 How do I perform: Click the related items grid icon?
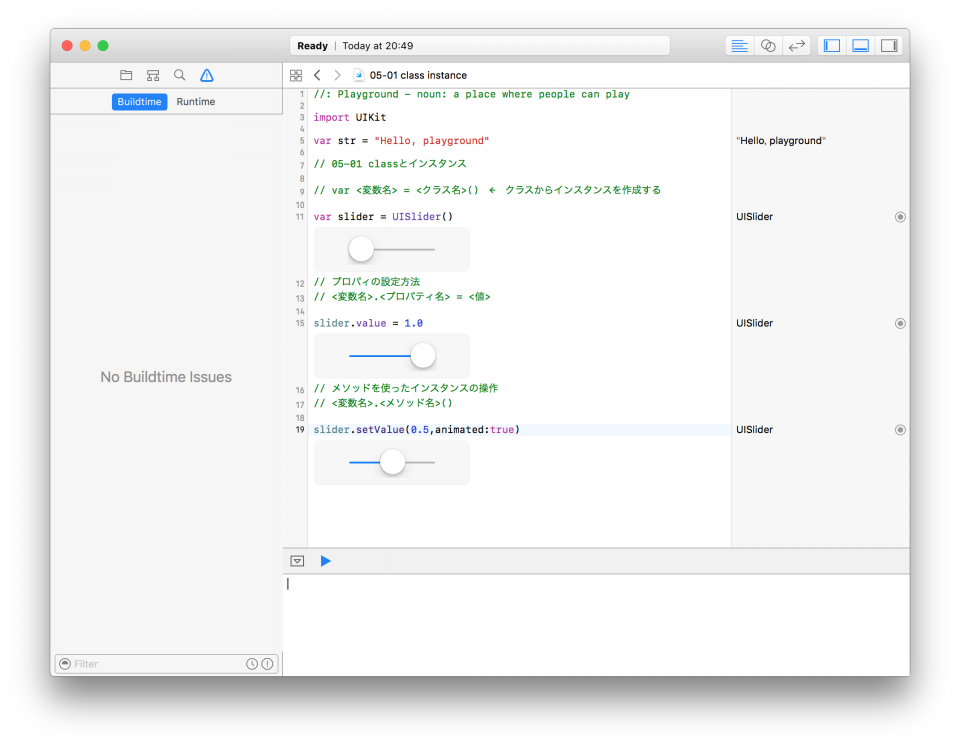tap(296, 75)
